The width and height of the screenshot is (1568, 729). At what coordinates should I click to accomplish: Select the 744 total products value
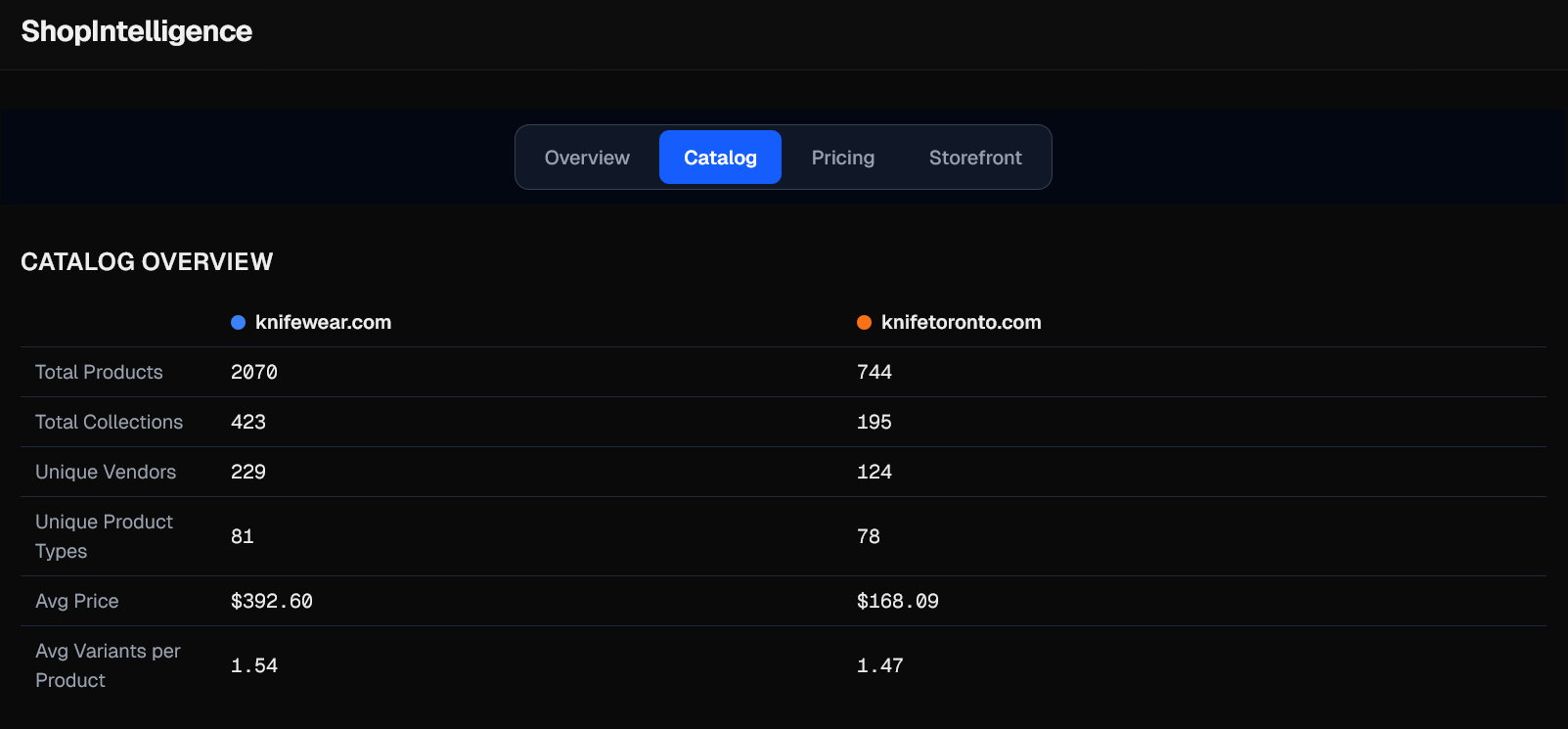pos(874,372)
